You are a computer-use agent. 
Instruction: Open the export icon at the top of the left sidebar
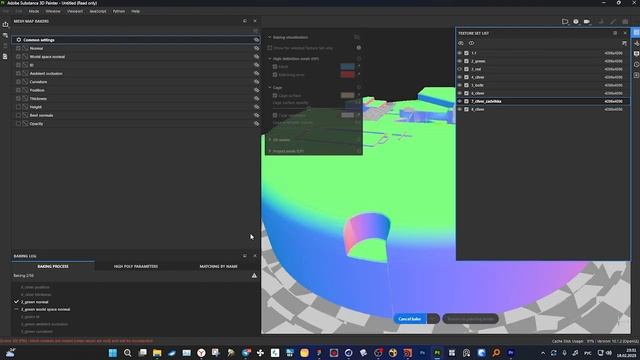pyautogui.click(x=5, y=24)
